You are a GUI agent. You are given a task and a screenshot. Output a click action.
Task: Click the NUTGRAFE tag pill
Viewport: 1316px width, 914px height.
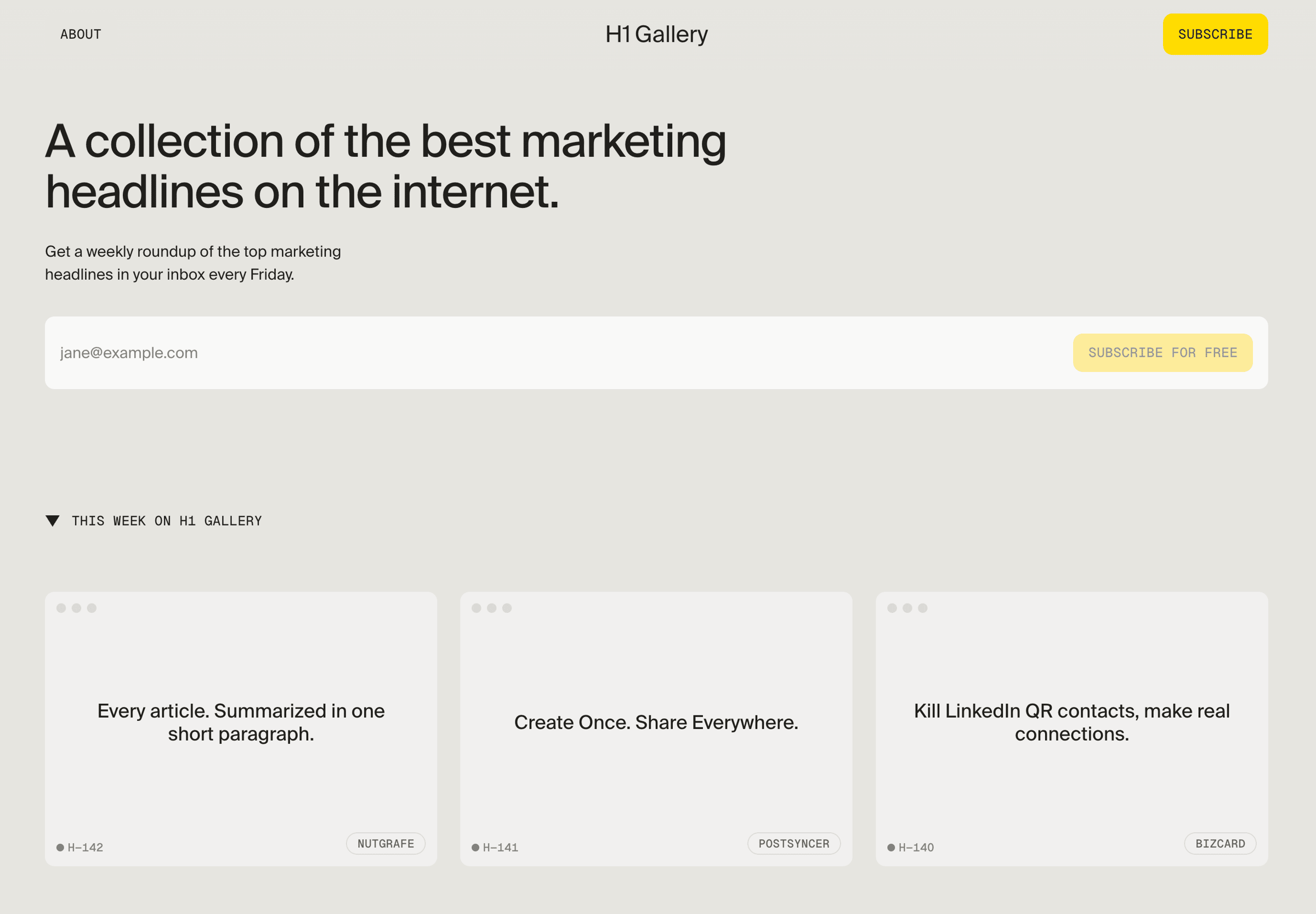click(386, 844)
